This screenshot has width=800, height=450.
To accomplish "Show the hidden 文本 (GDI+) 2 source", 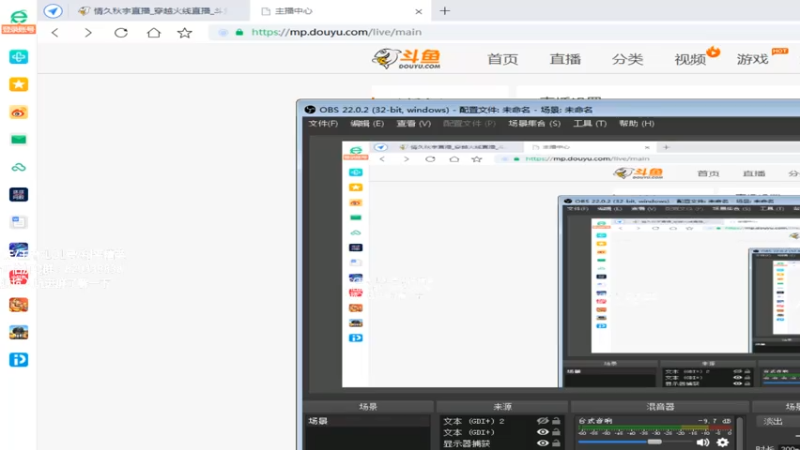I will pyautogui.click(x=542, y=421).
